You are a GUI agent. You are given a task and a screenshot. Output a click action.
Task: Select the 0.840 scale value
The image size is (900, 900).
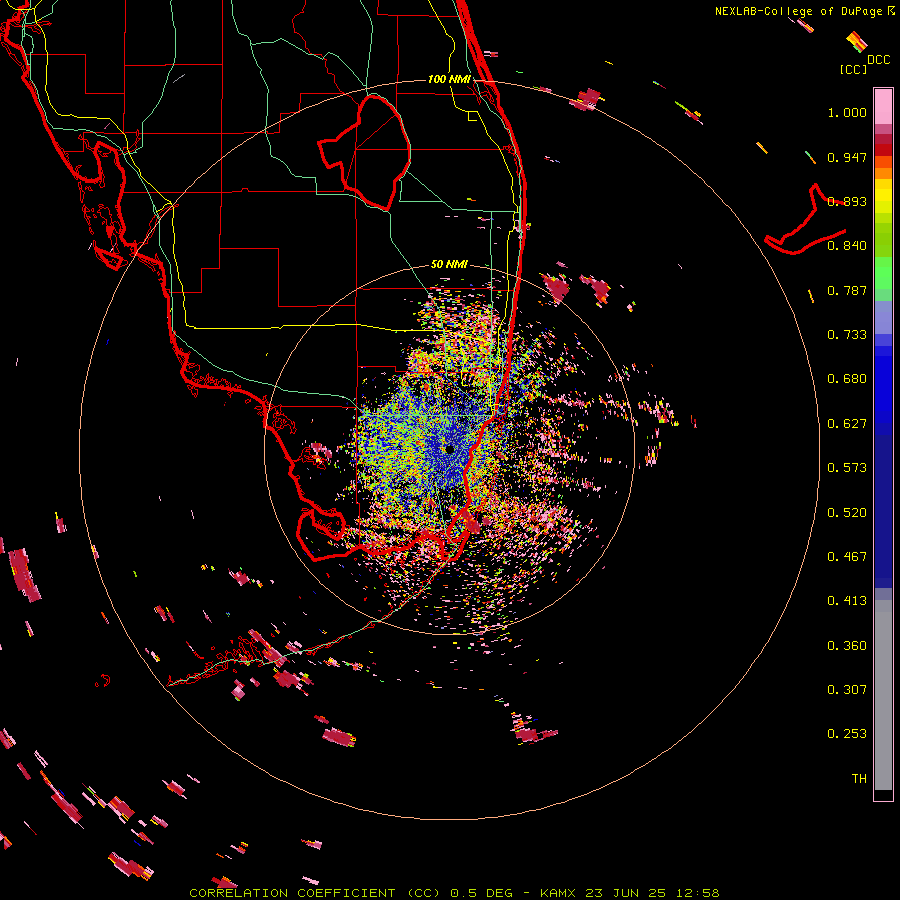[x=847, y=246]
